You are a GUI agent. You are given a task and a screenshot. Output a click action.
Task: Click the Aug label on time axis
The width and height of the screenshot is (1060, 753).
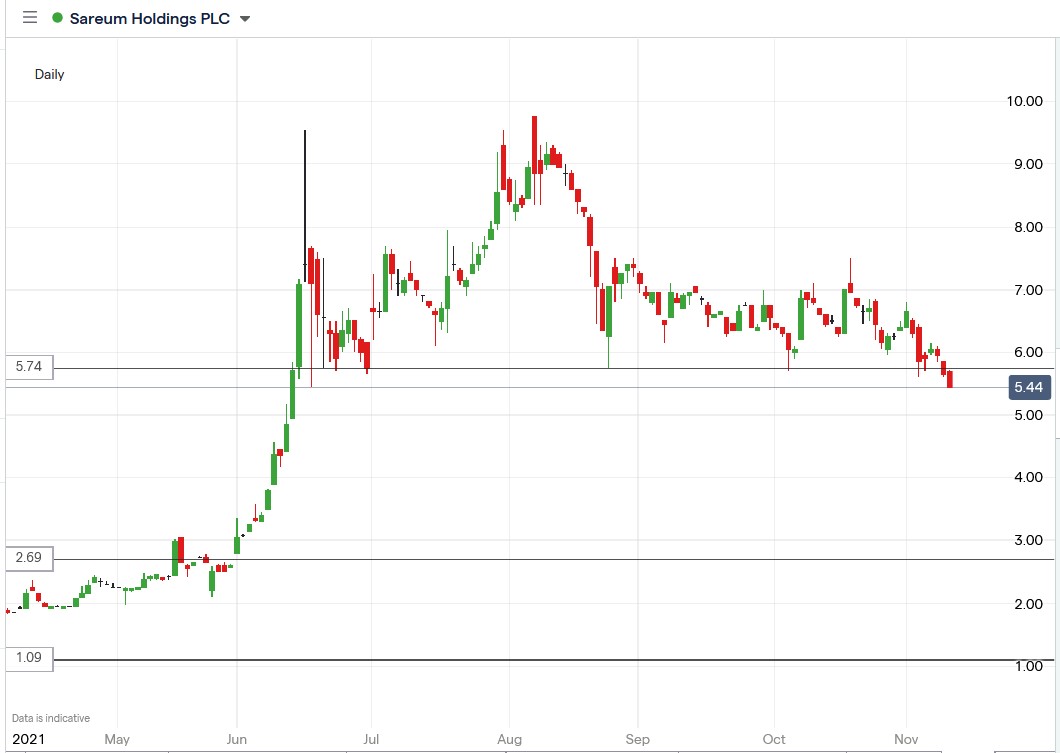[x=509, y=739]
